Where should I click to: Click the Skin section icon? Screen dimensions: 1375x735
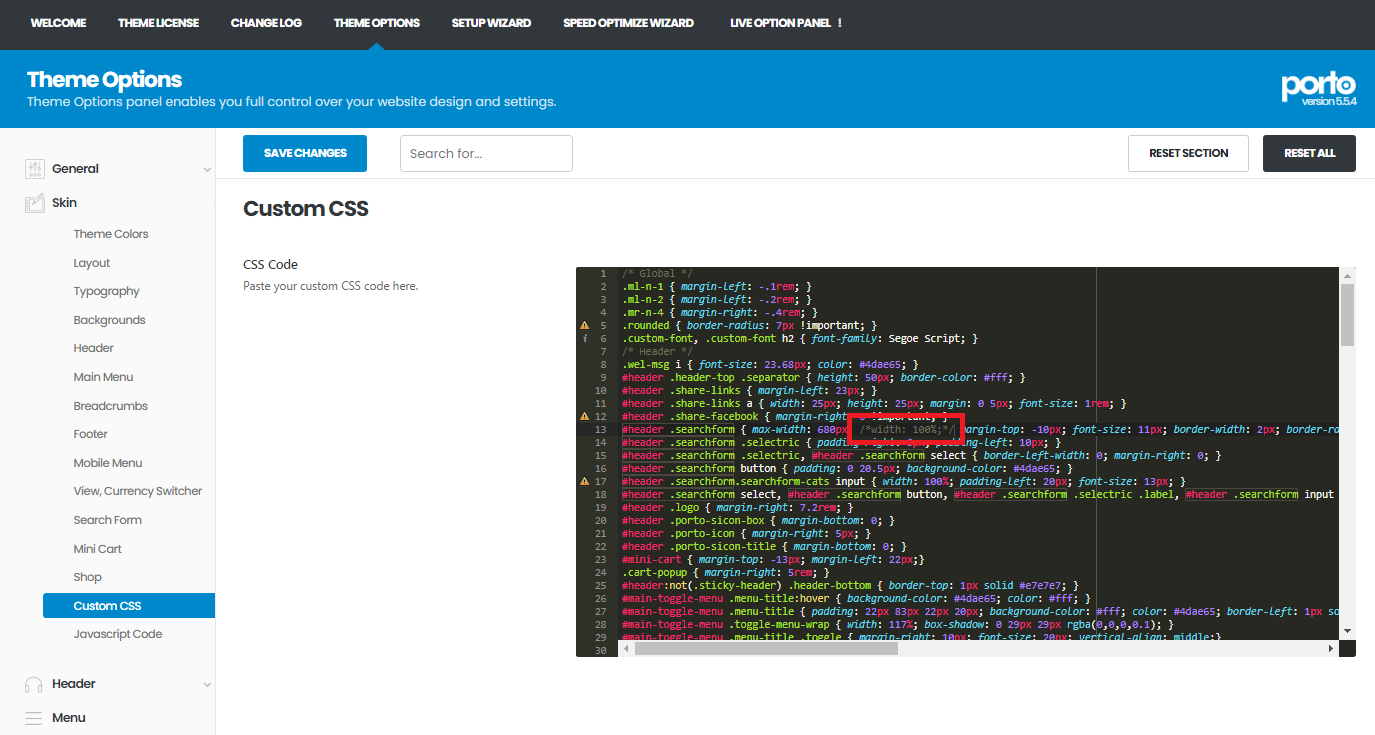(35, 203)
